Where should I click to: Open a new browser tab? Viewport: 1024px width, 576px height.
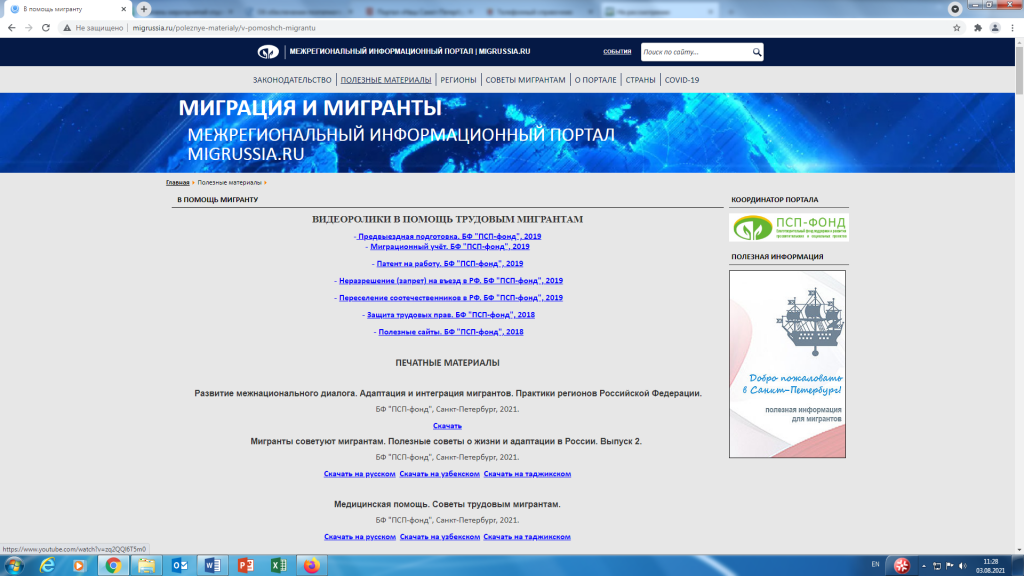click(x=144, y=9)
